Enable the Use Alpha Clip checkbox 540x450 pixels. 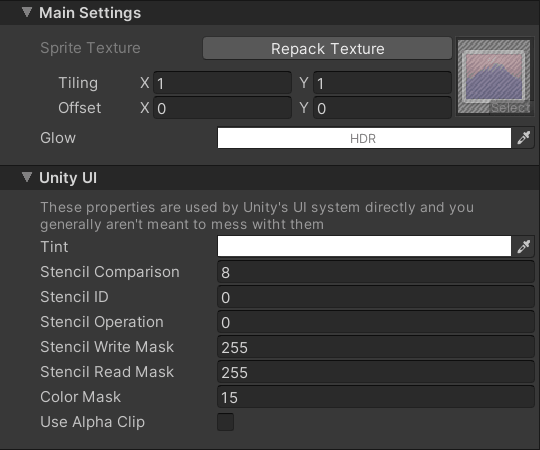click(226, 422)
